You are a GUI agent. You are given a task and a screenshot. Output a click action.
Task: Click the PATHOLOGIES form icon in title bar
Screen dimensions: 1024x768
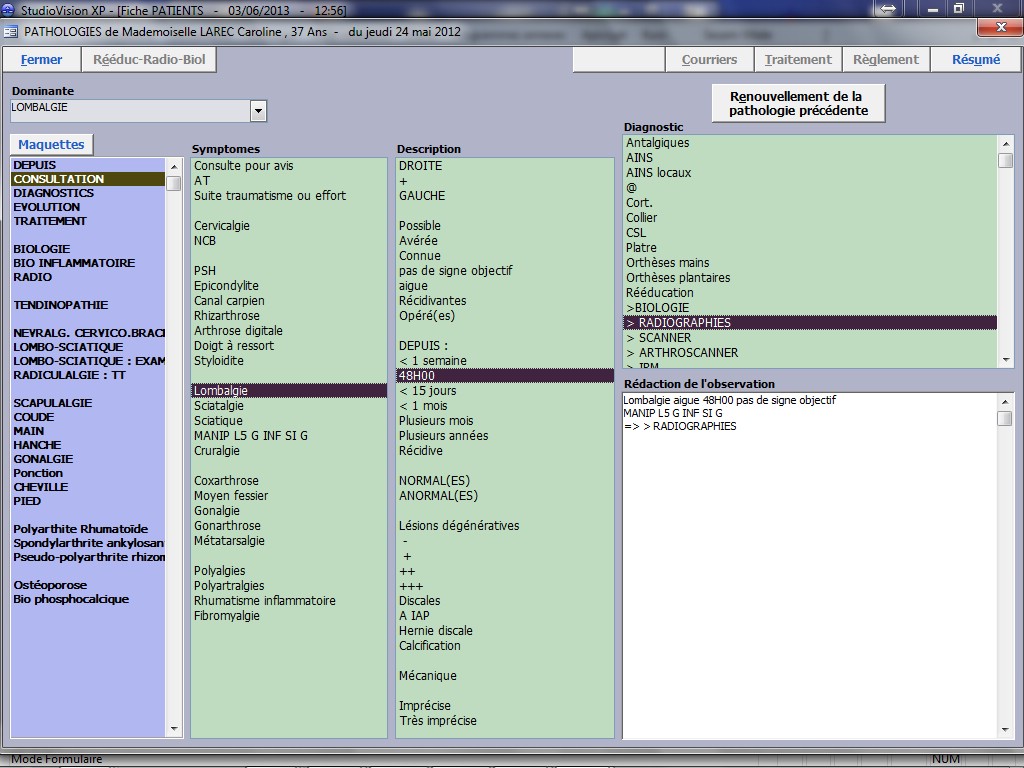(11, 31)
